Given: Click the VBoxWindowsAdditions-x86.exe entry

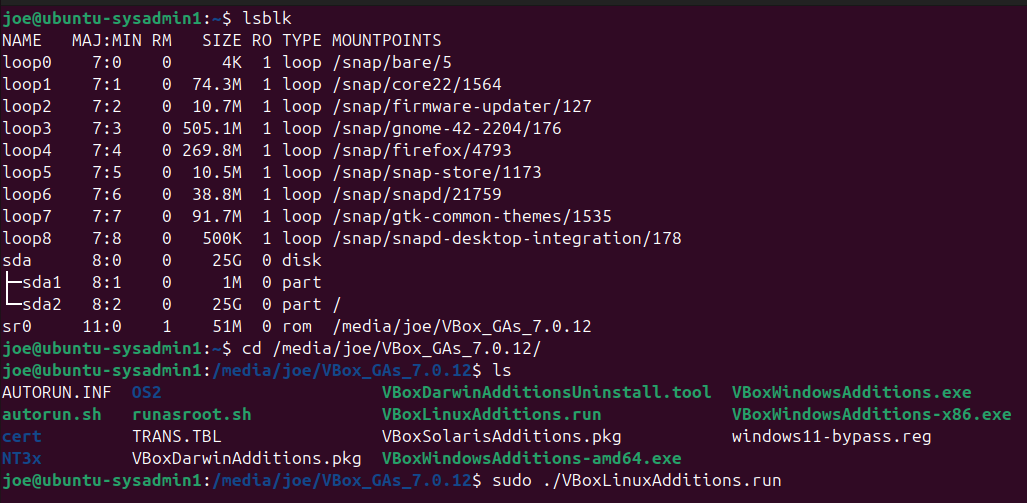Looking at the screenshot, I should click(871, 414).
